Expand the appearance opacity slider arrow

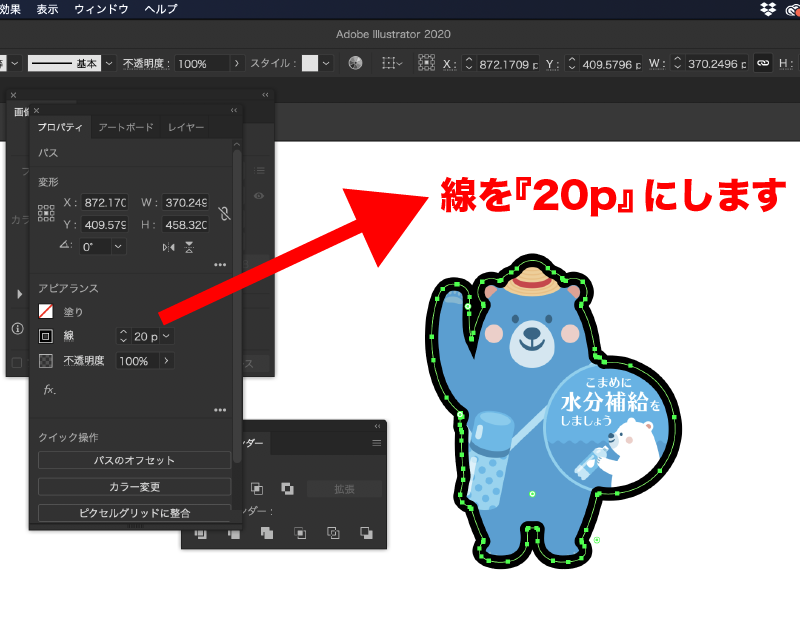coord(166,361)
